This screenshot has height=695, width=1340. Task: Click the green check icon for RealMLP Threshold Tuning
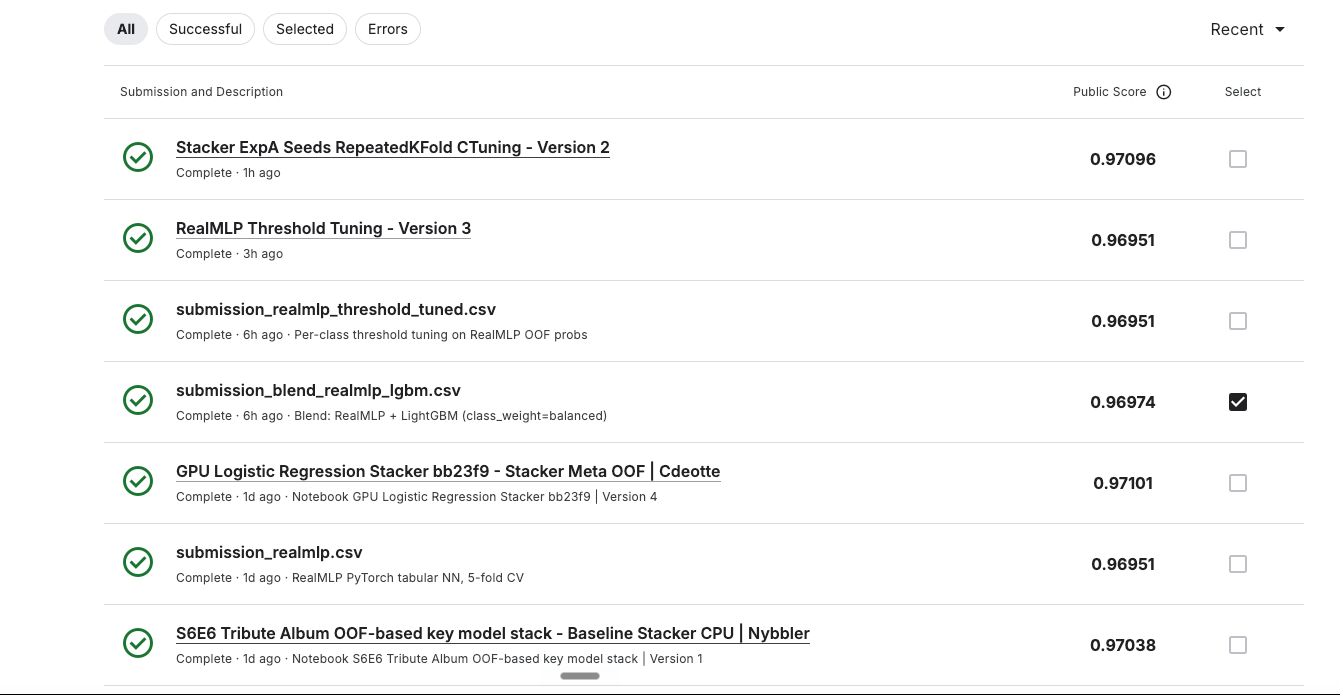[x=138, y=238]
